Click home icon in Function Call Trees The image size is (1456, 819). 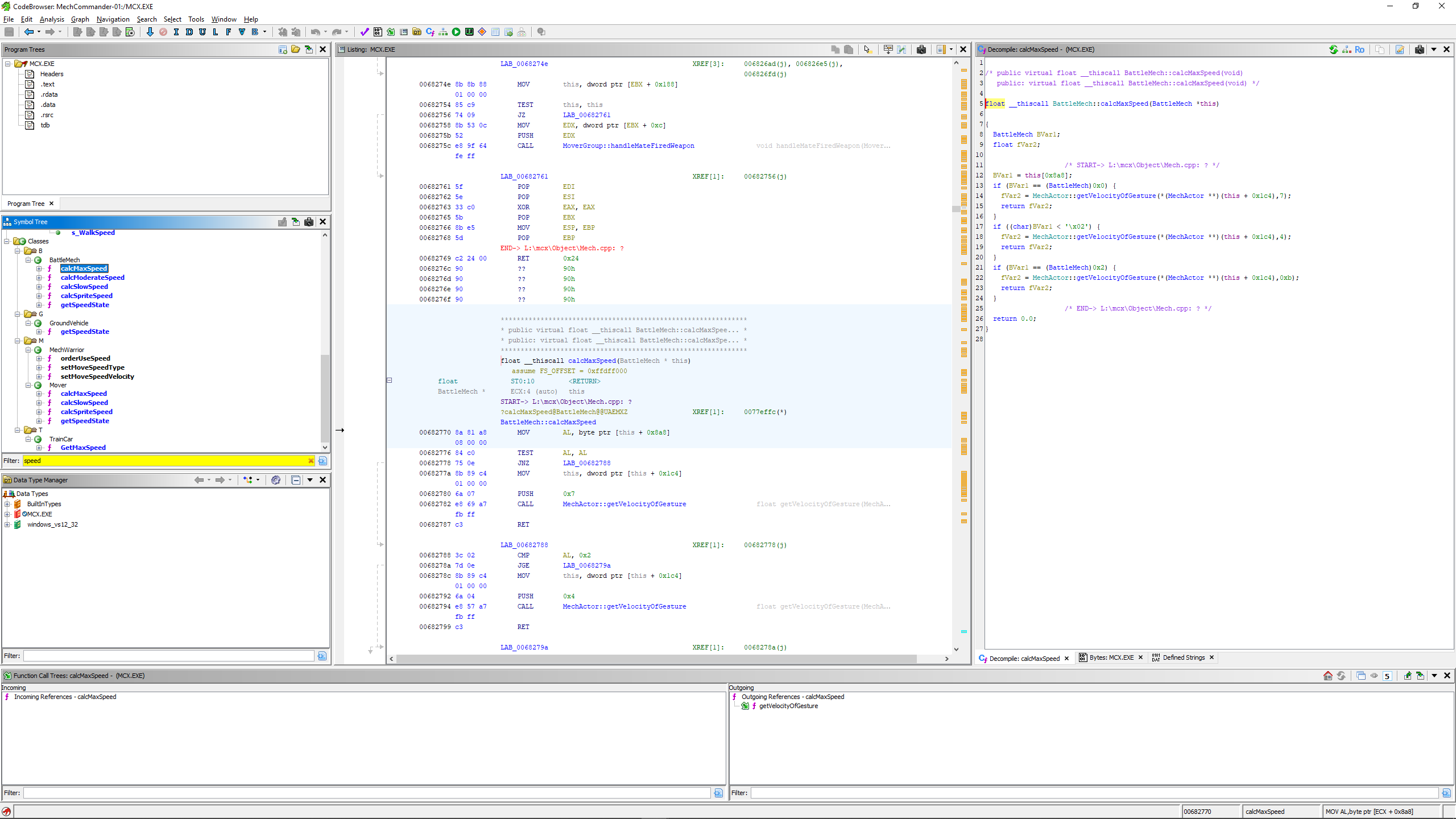[x=1327, y=676]
